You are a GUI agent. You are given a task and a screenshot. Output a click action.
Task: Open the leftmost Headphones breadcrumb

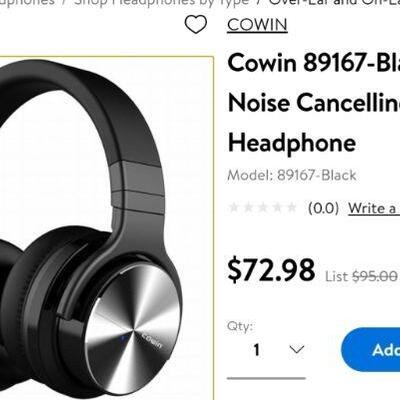coord(27,3)
